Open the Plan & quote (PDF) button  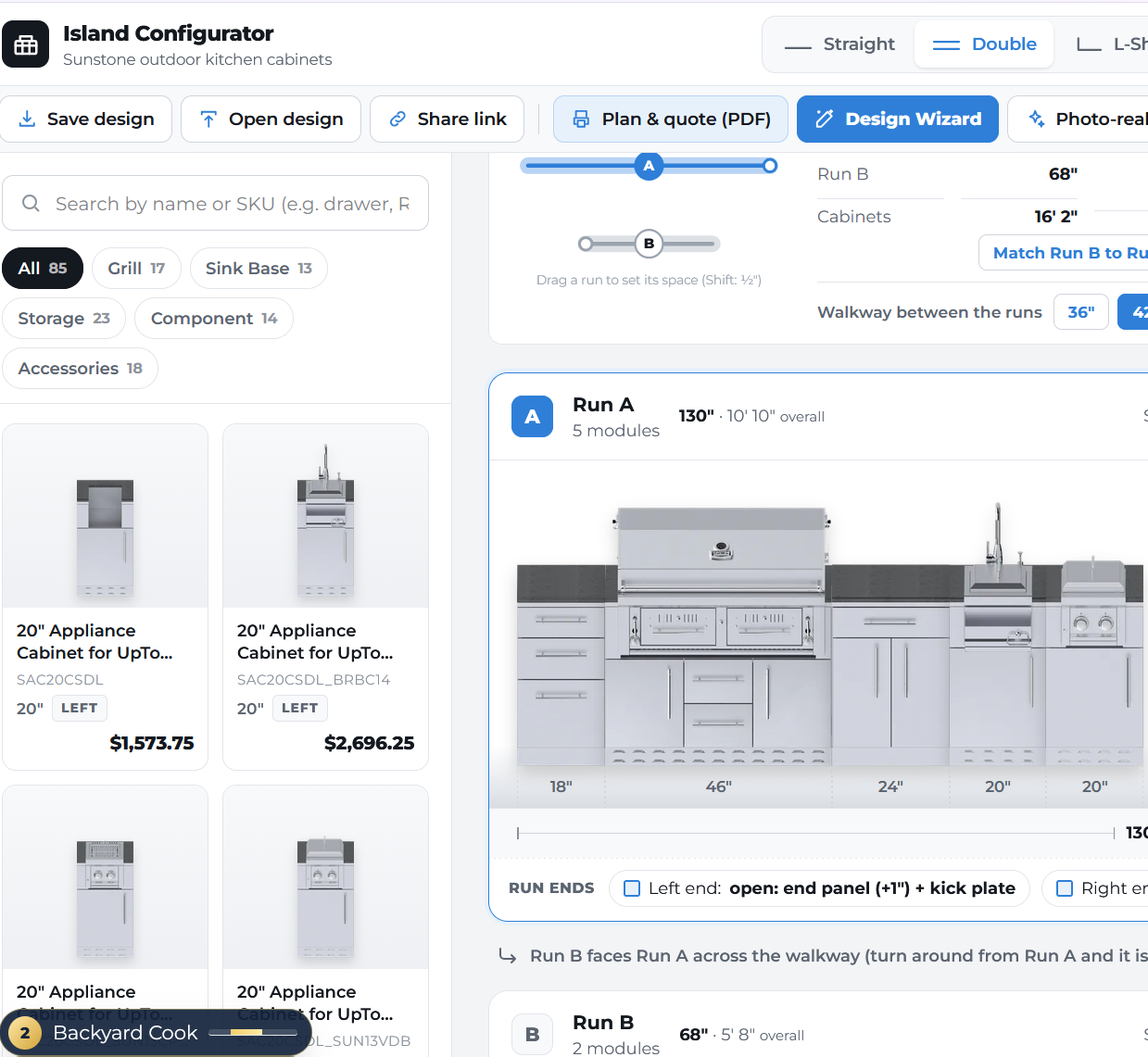coord(671,119)
